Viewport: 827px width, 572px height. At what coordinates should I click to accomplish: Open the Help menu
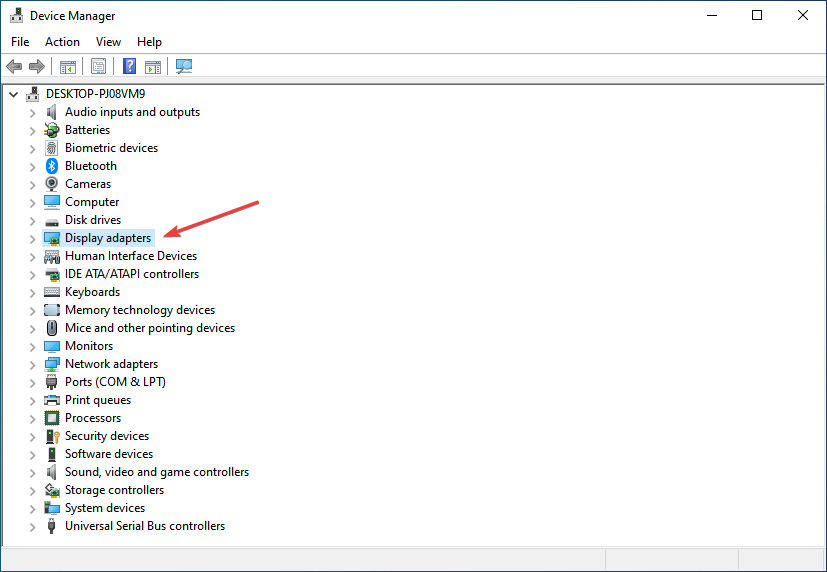point(149,42)
